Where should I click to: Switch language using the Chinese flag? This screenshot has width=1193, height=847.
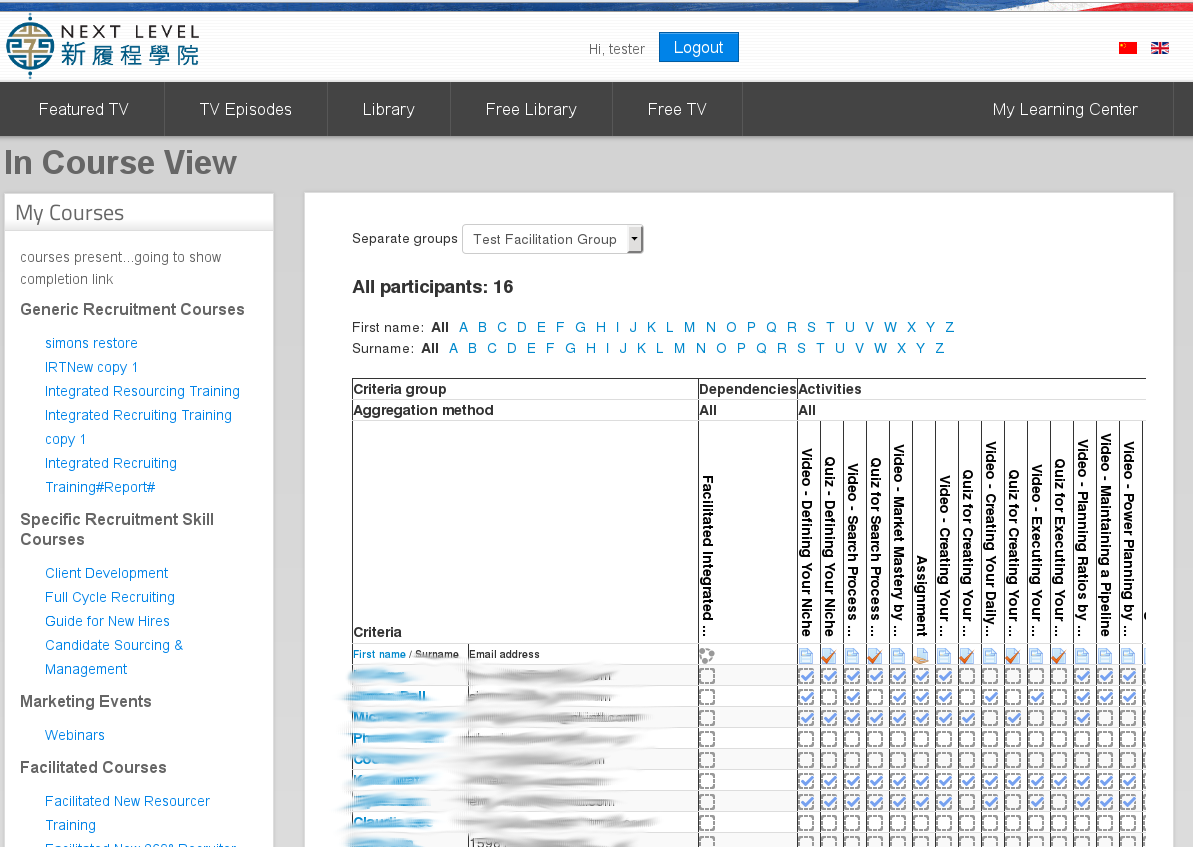click(x=1128, y=48)
